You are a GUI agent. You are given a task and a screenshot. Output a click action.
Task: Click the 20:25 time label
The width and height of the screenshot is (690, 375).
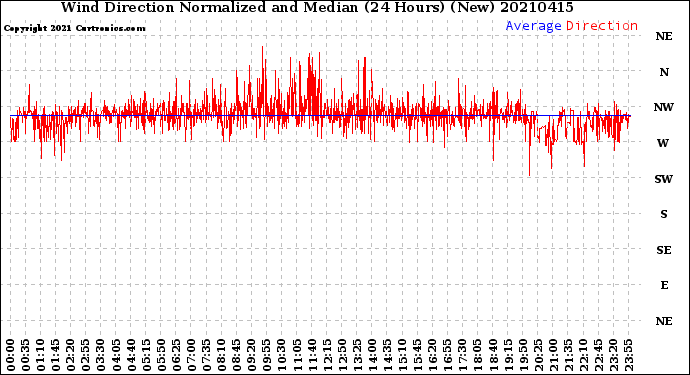[x=538, y=355]
